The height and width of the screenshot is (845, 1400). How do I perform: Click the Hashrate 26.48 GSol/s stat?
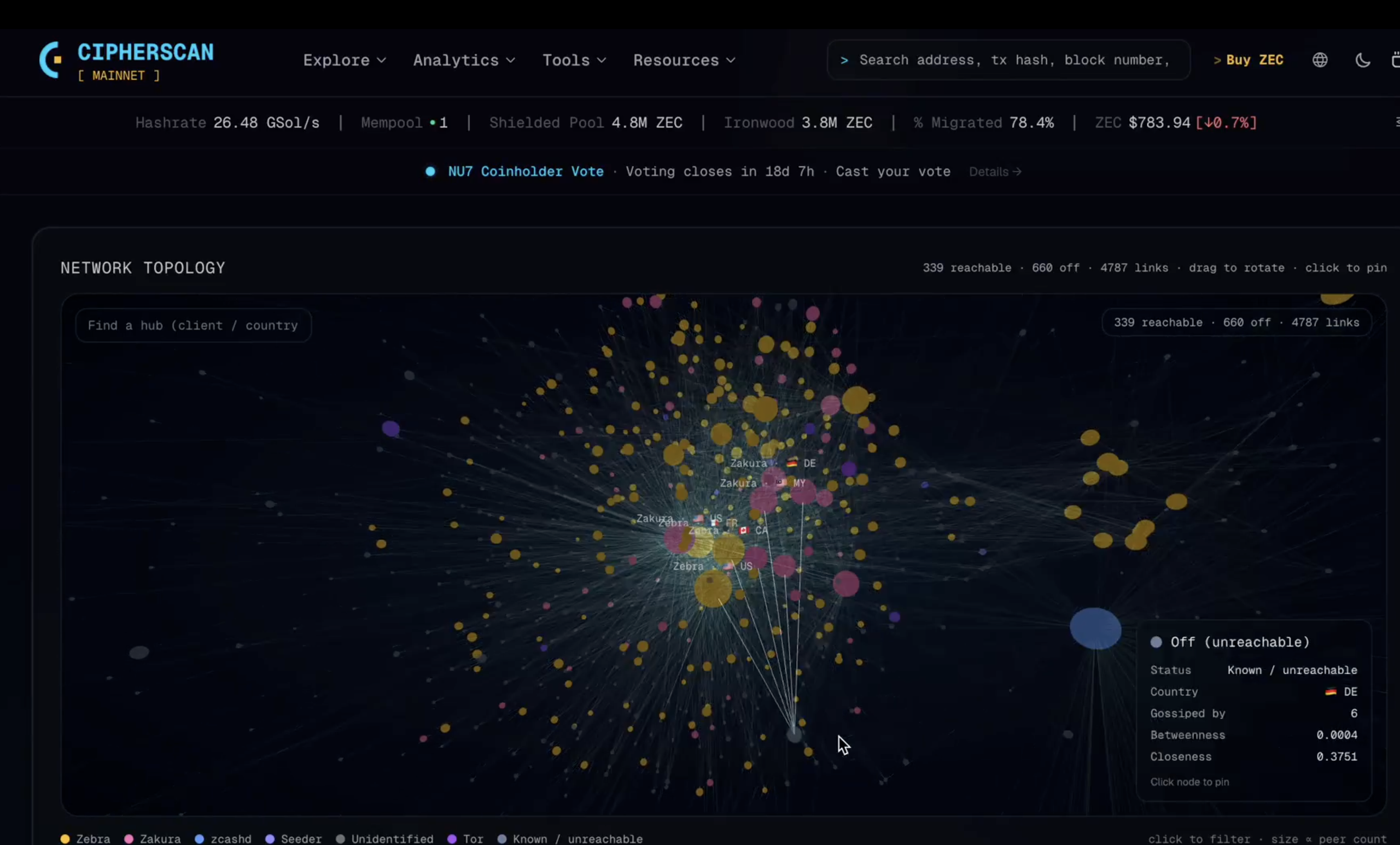coord(227,122)
